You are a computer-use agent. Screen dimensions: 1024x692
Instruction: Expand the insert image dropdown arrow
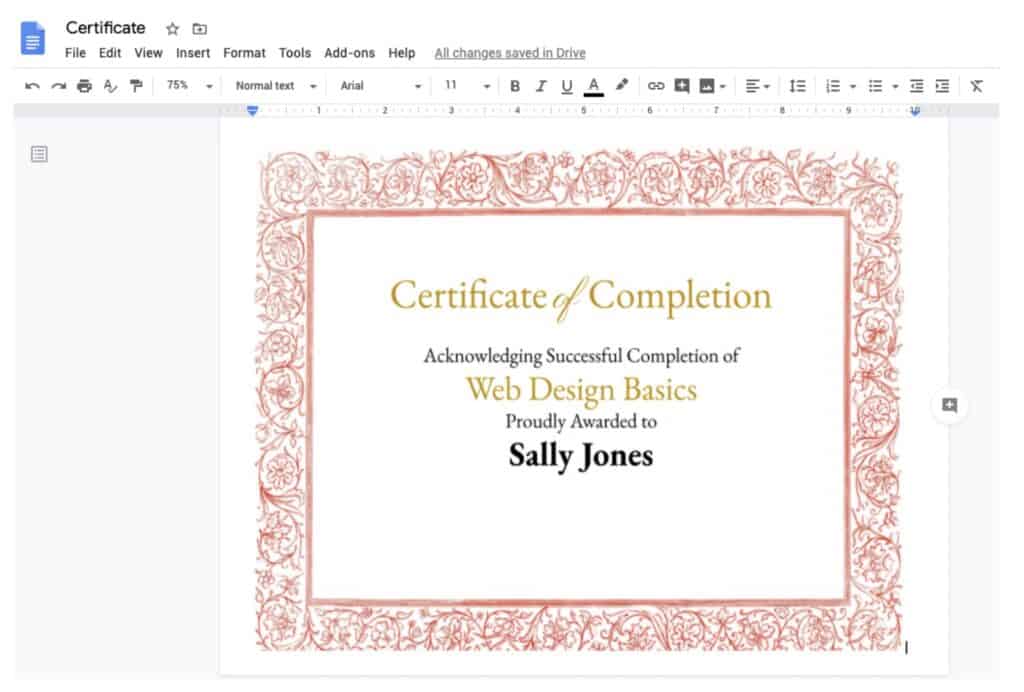tap(722, 87)
